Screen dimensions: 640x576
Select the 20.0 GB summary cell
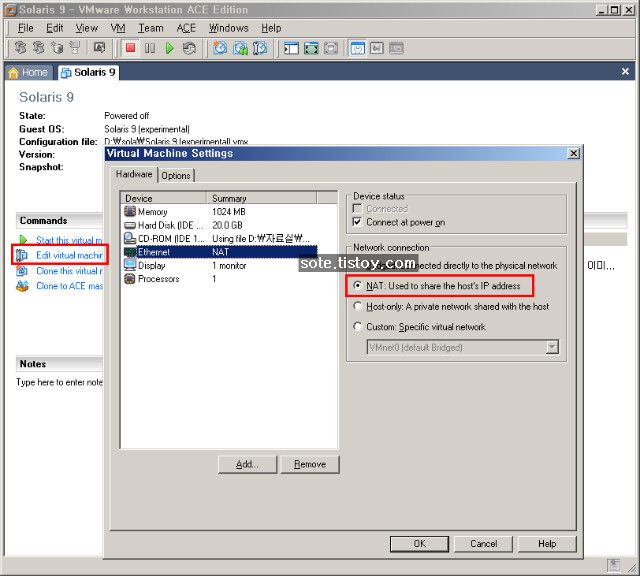pyautogui.click(x=227, y=225)
